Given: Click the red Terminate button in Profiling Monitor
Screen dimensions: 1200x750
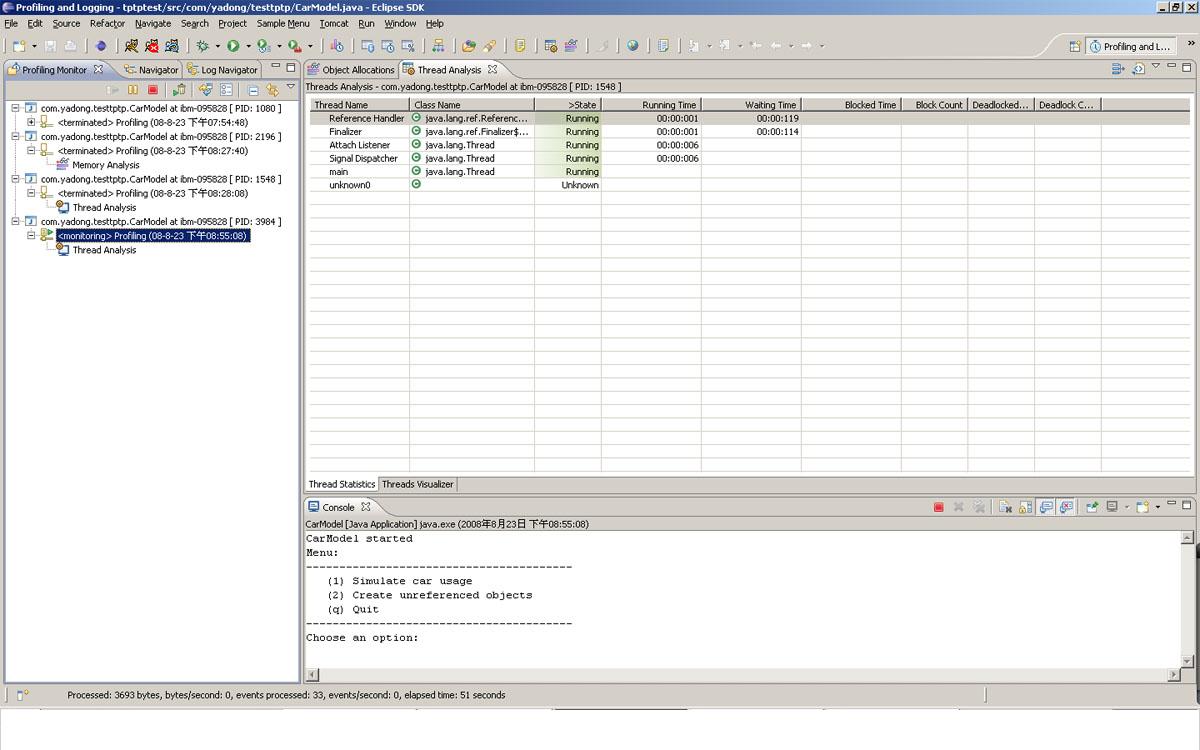Looking at the screenshot, I should point(153,90).
